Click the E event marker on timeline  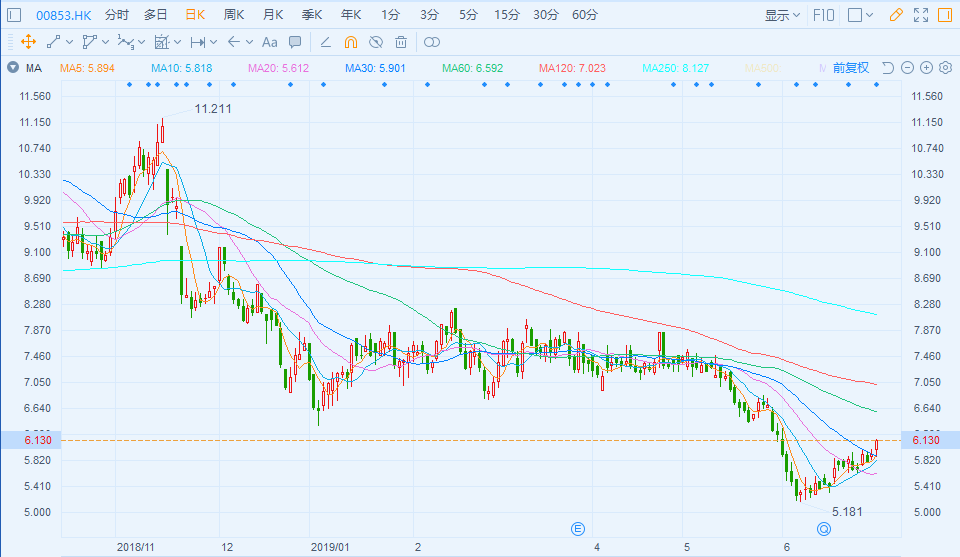click(577, 528)
